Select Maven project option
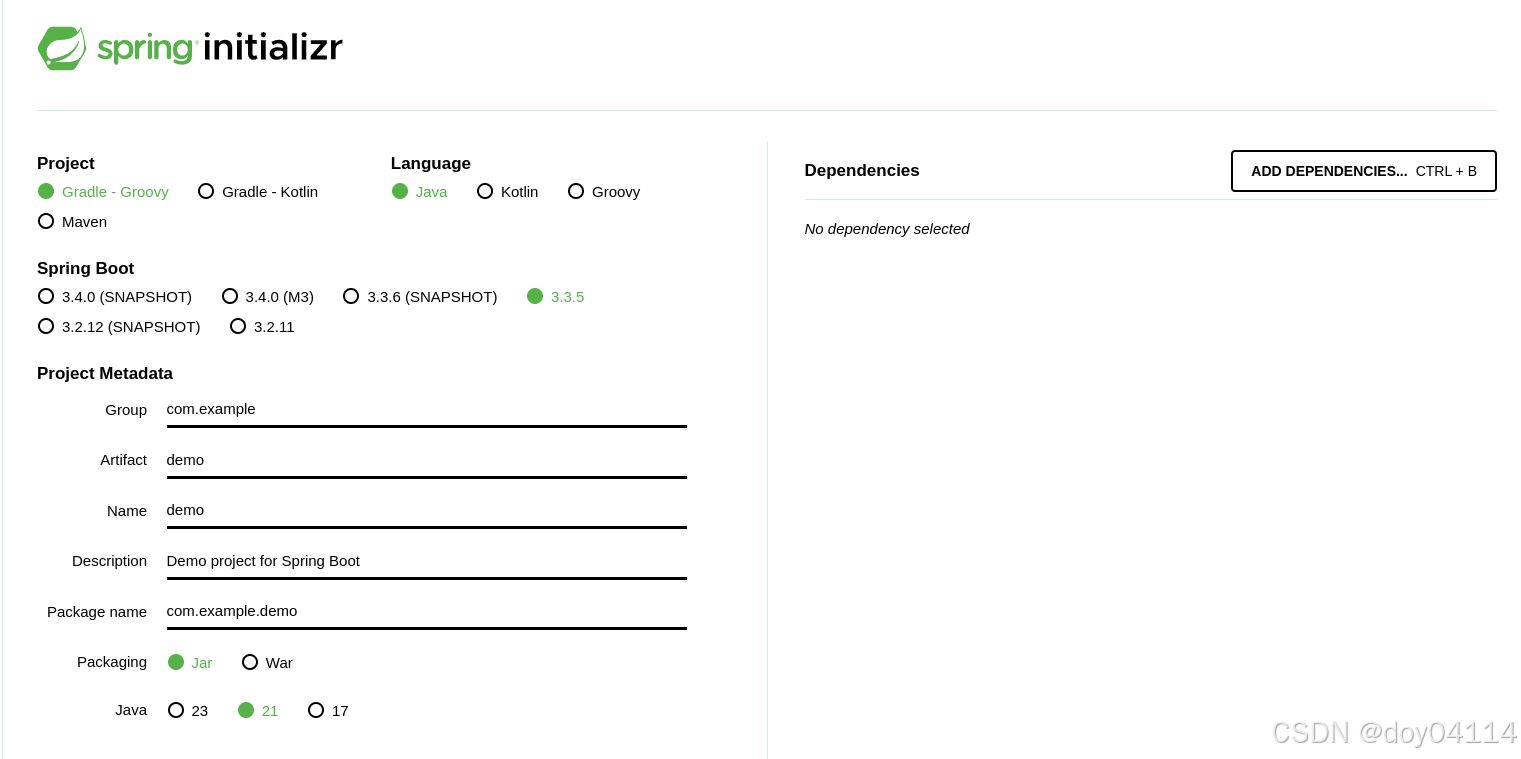 click(x=72, y=221)
